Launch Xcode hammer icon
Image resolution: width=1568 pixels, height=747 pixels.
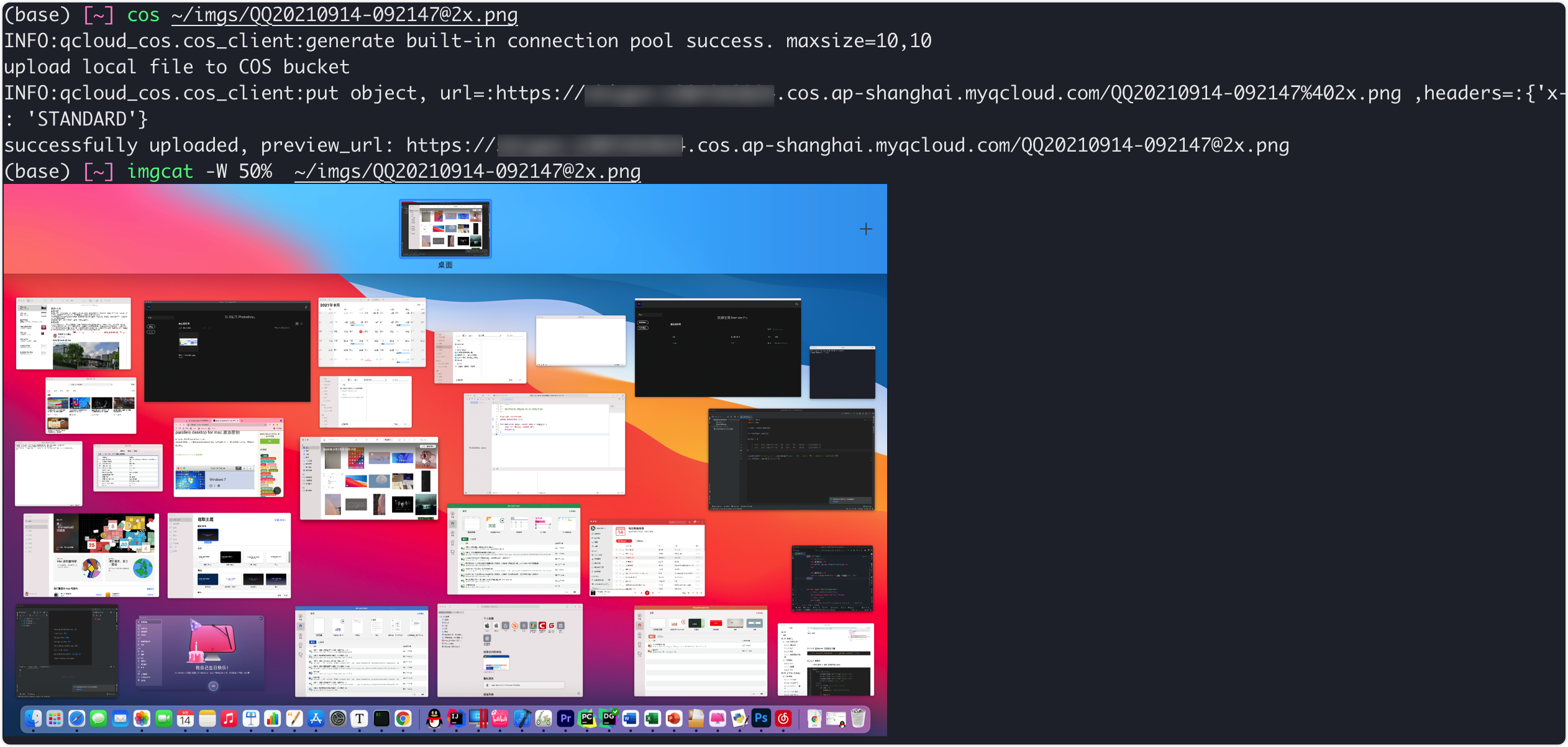pyautogui.click(x=522, y=719)
